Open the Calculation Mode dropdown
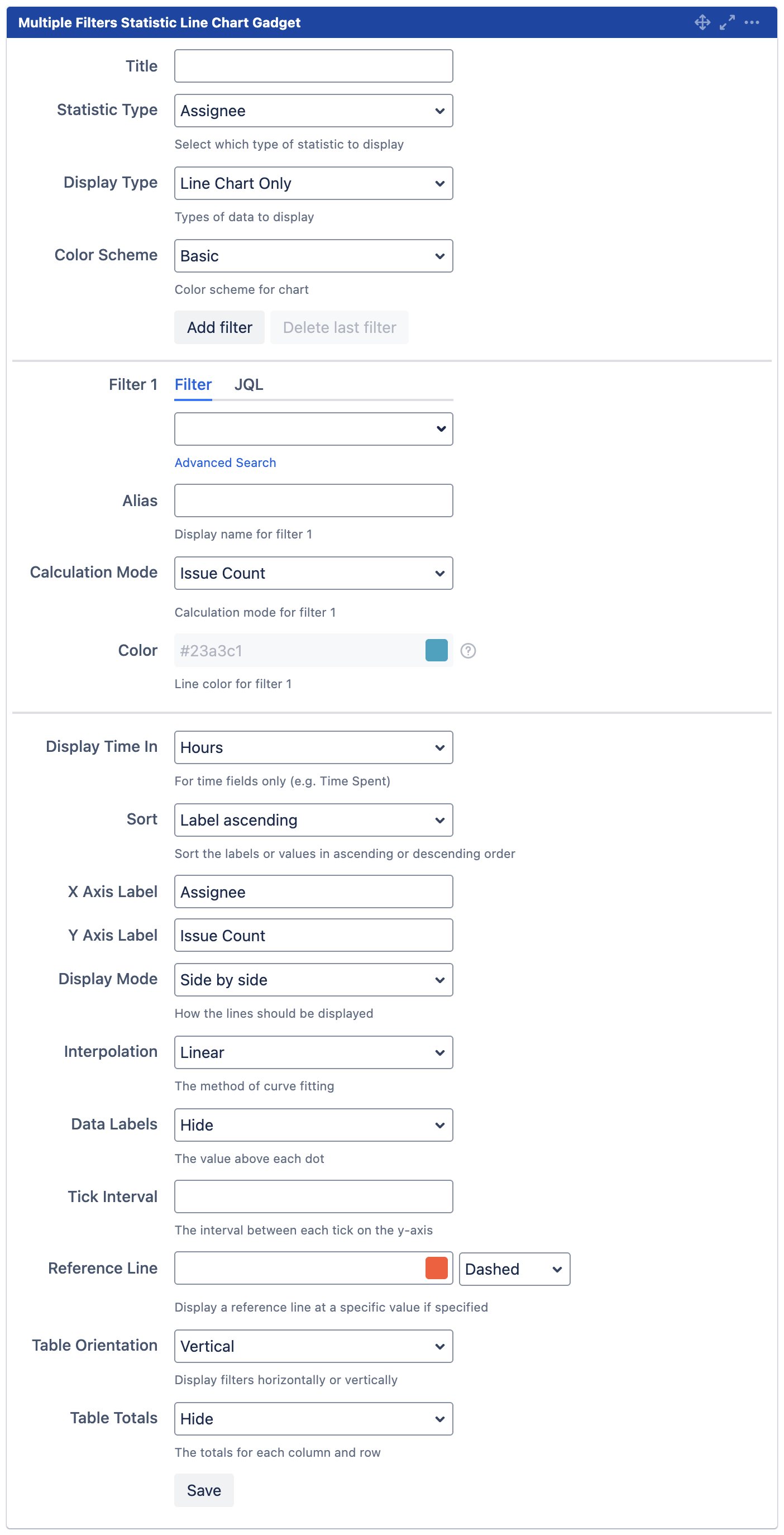Image resolution: width=784 pixels, height=1535 pixels. [313, 573]
